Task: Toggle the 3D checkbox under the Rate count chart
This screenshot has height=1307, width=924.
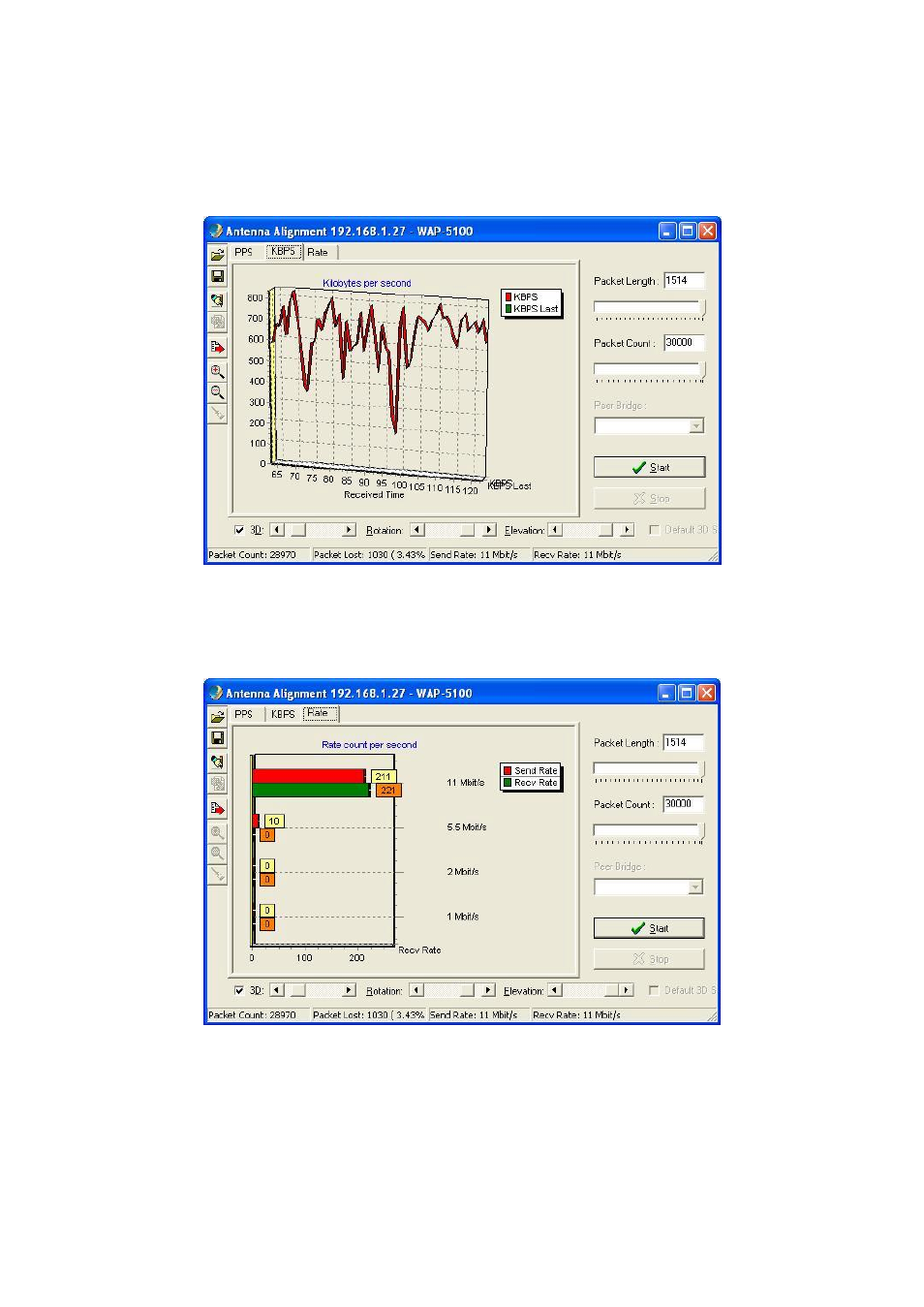Action: 239,991
